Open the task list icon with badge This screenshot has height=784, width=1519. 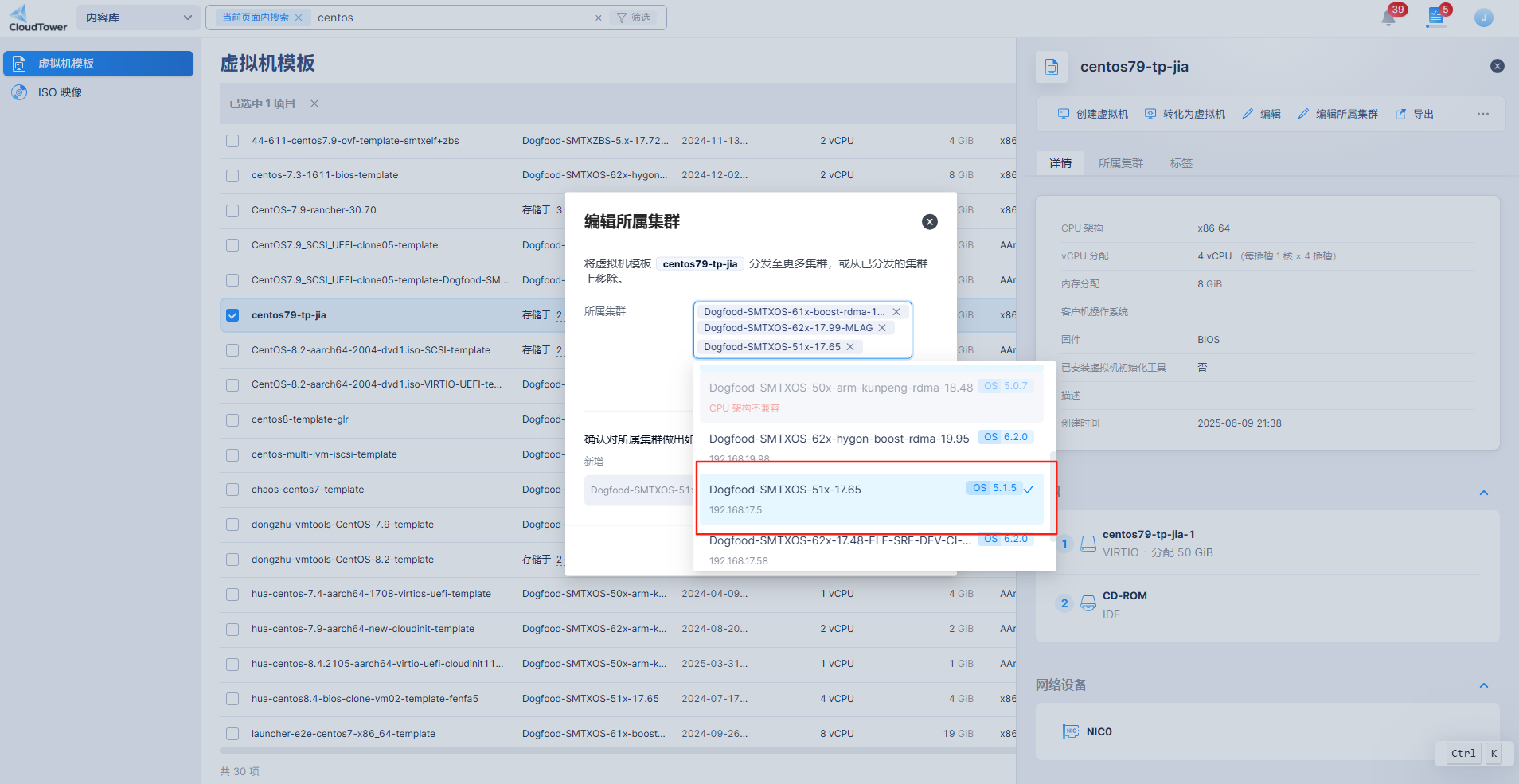[x=1435, y=18]
